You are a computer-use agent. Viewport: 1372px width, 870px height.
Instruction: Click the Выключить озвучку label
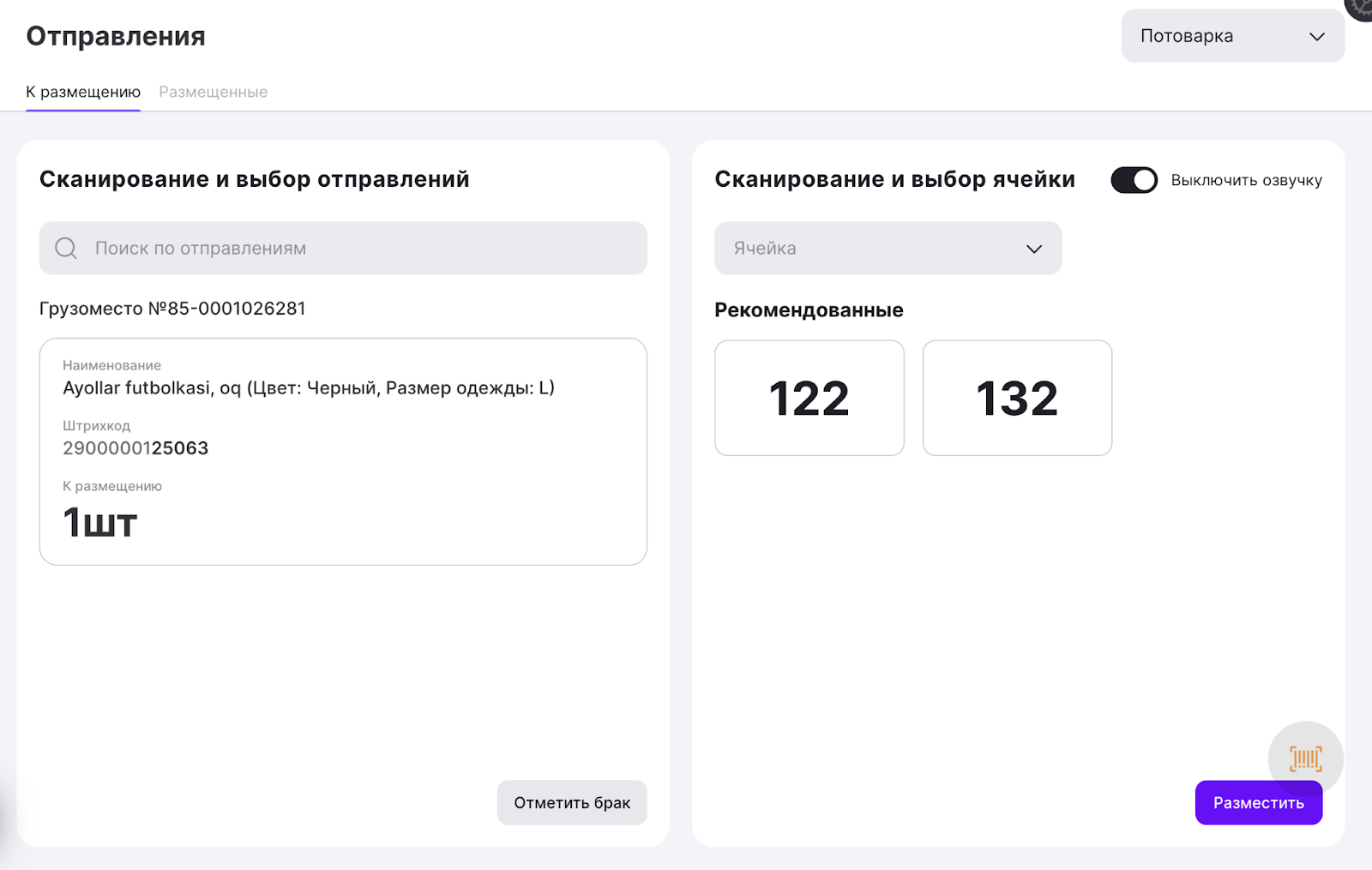pos(1246,180)
